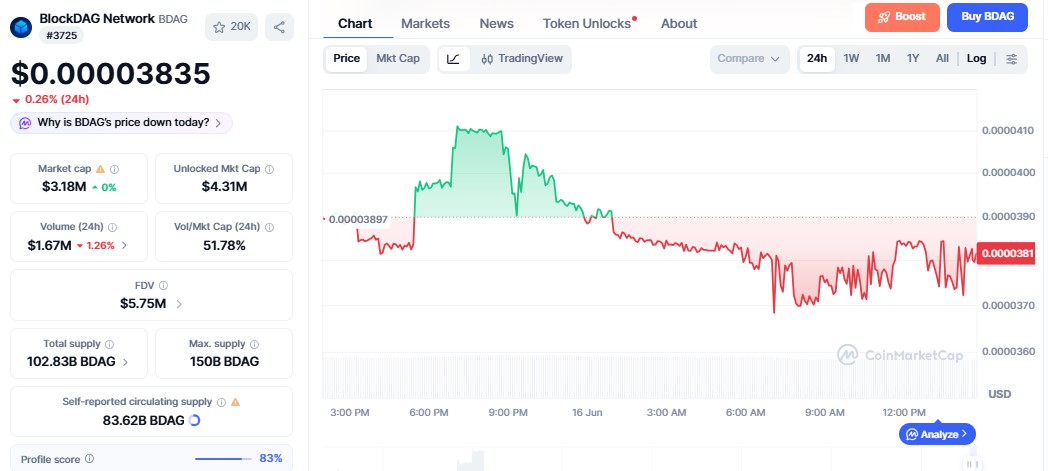Switch to TradingView chart view
Viewport: 1048px width, 471px height.
[x=522, y=59]
